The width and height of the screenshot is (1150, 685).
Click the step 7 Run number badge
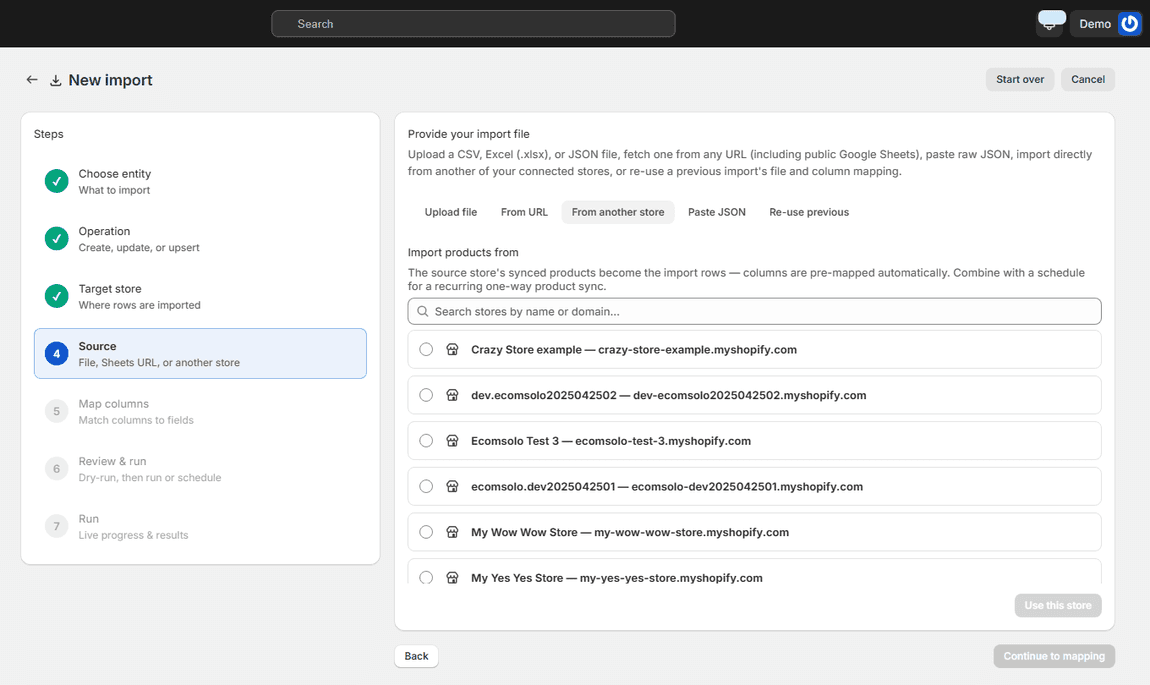(56, 526)
